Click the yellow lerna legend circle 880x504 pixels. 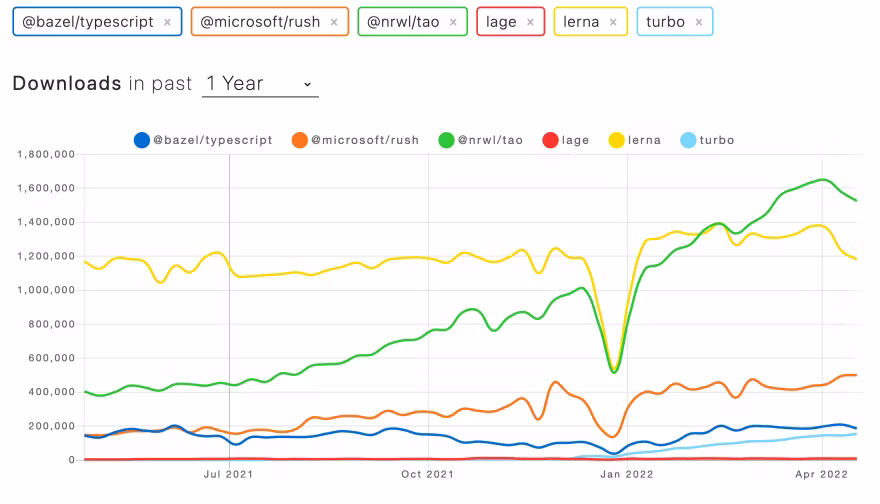[617, 140]
